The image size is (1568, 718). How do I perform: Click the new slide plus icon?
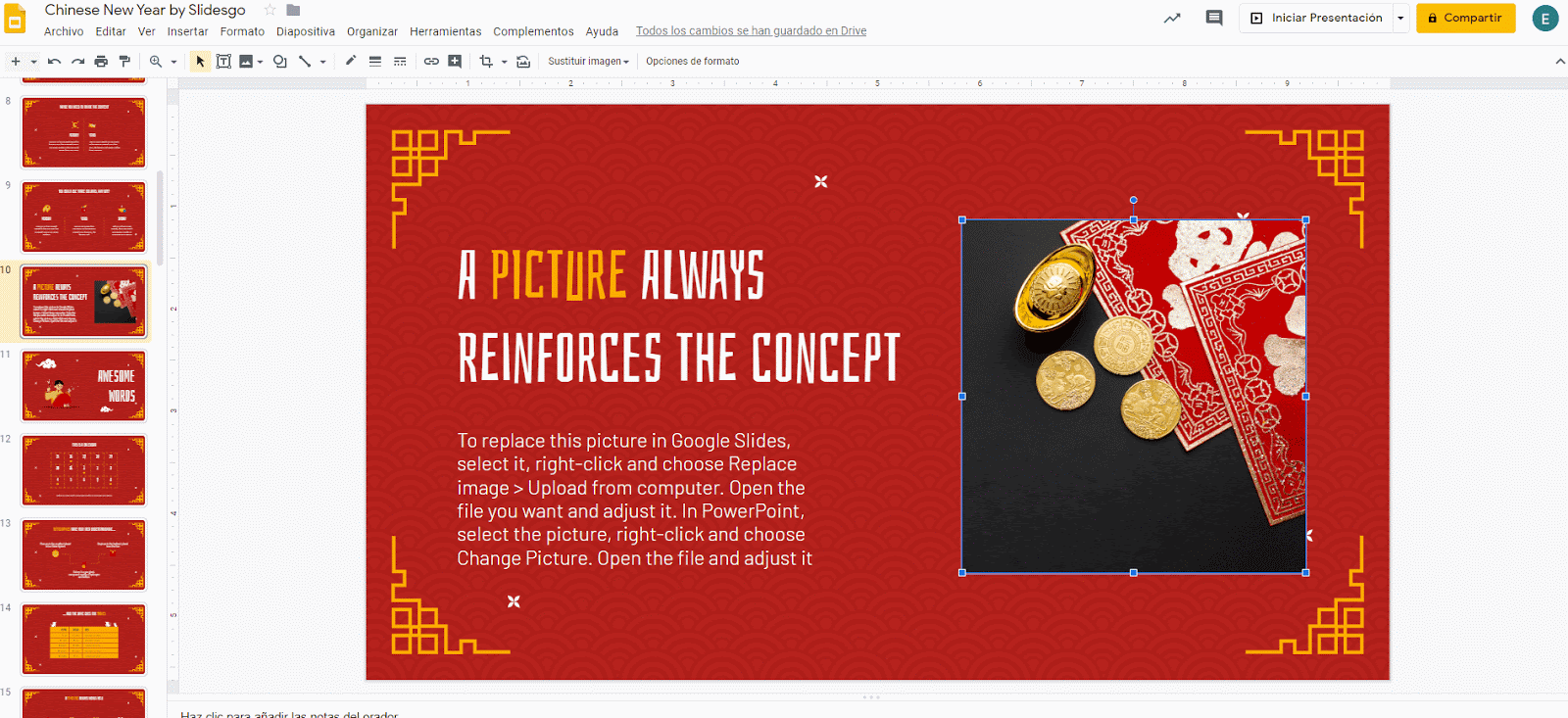(x=15, y=61)
